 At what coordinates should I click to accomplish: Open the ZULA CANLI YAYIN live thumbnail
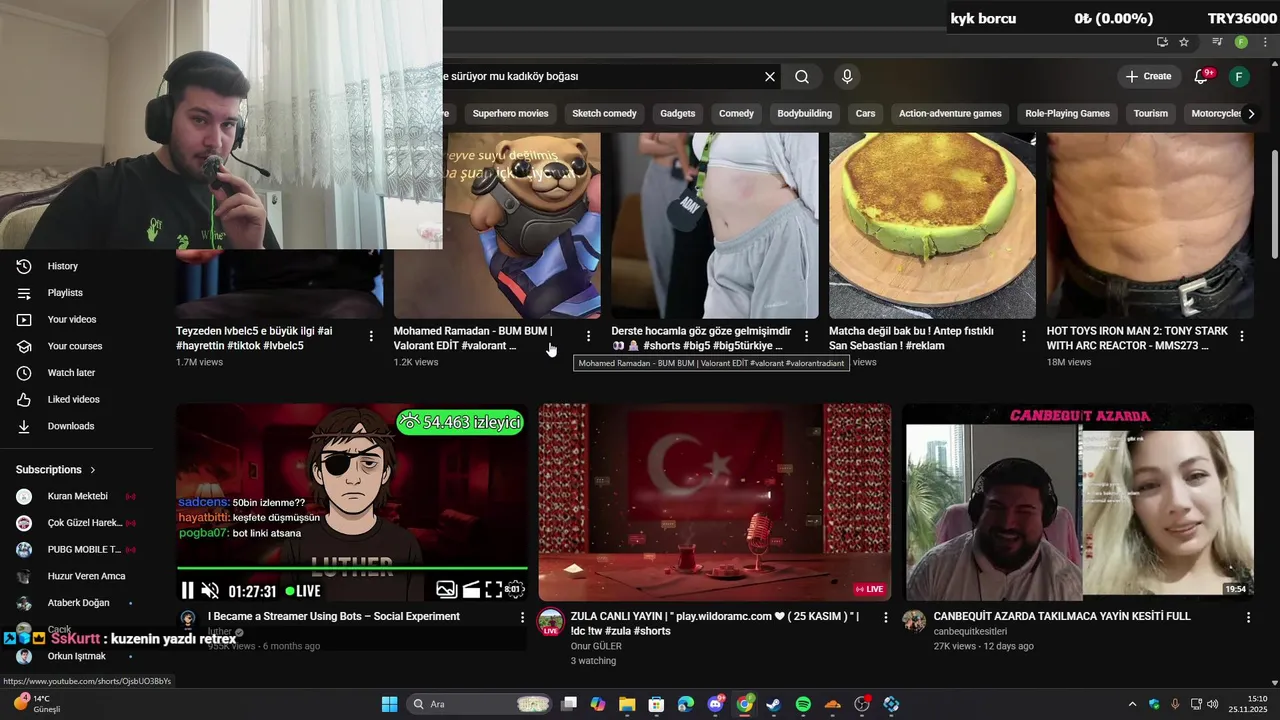pos(715,502)
